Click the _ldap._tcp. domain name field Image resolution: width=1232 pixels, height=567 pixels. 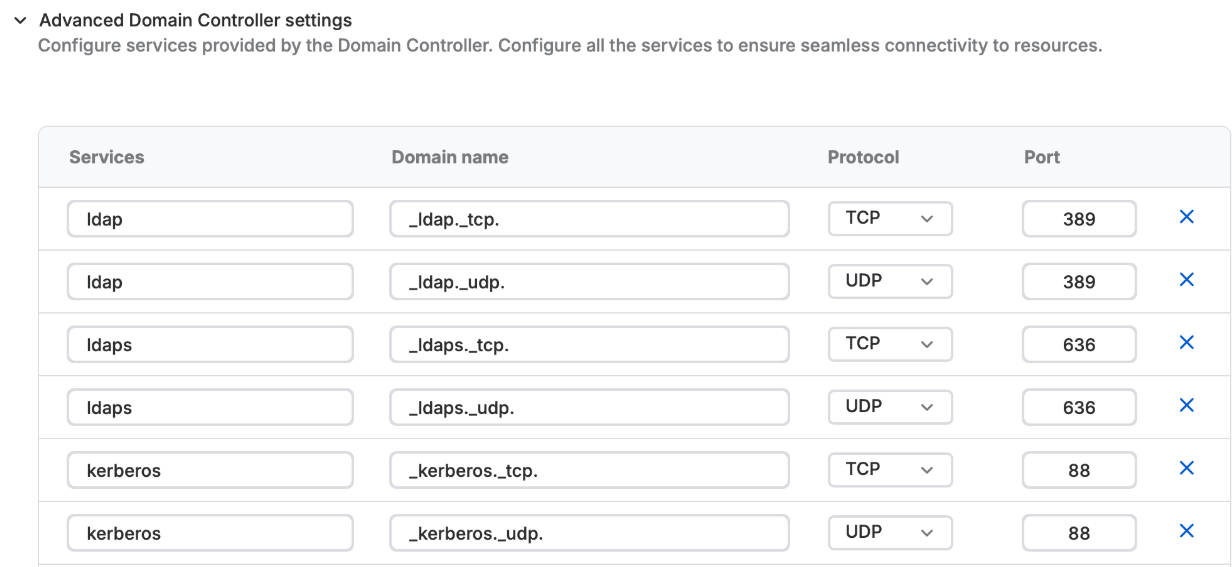[x=589, y=219]
